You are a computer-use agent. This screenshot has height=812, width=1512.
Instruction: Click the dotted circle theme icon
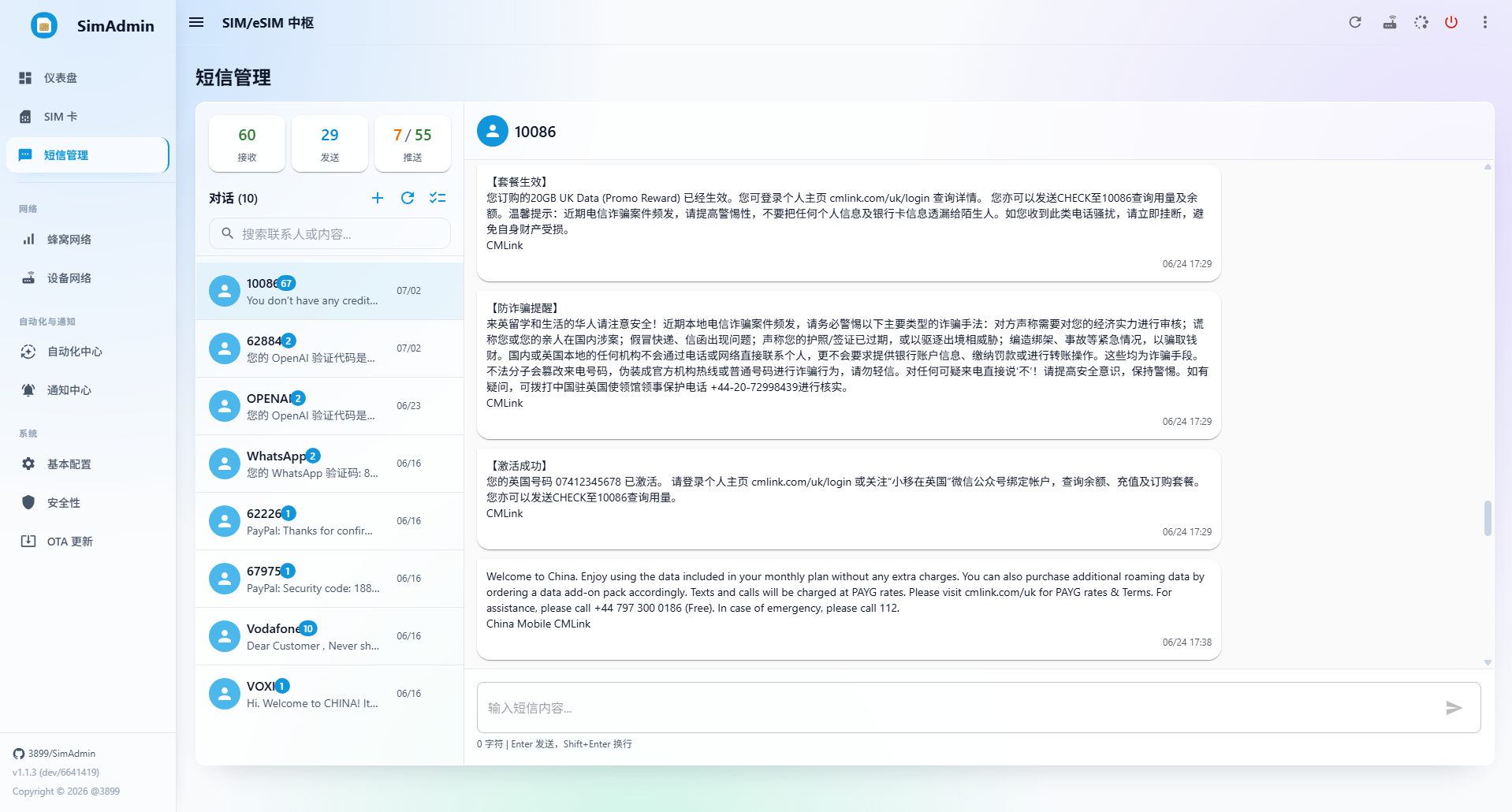(x=1421, y=23)
